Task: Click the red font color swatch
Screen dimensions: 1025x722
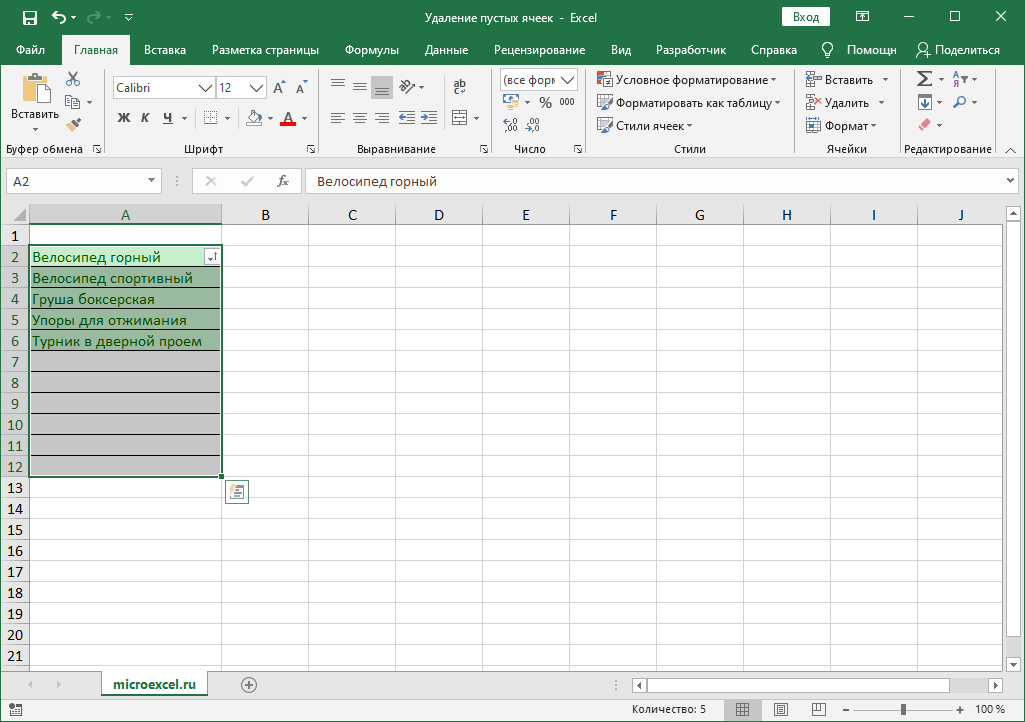Action: pyautogui.click(x=288, y=118)
